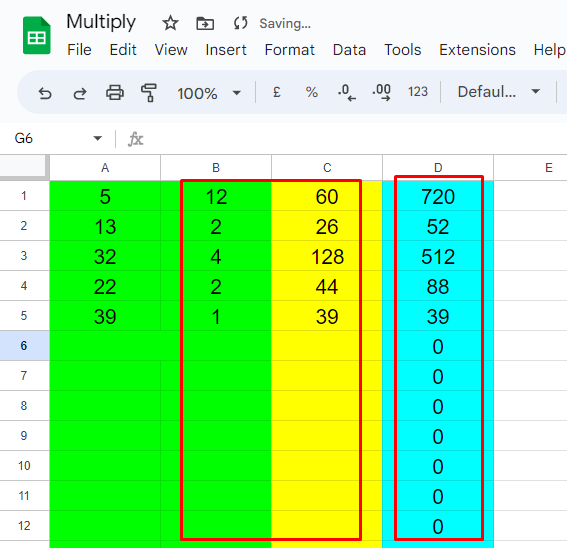Decrease decimal places

pyautogui.click(x=346, y=92)
